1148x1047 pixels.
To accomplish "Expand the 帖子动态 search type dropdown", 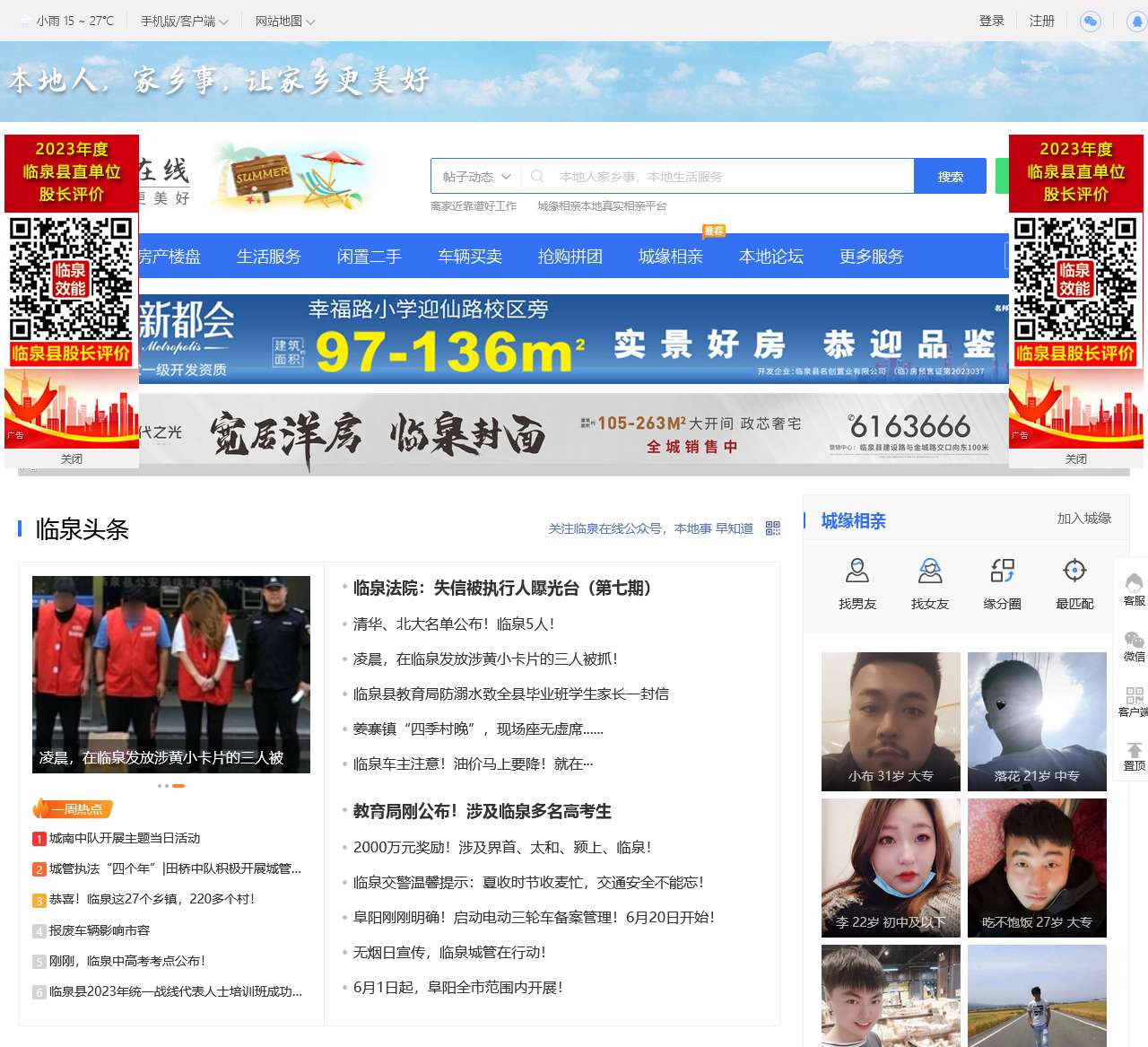I will tap(476, 177).
